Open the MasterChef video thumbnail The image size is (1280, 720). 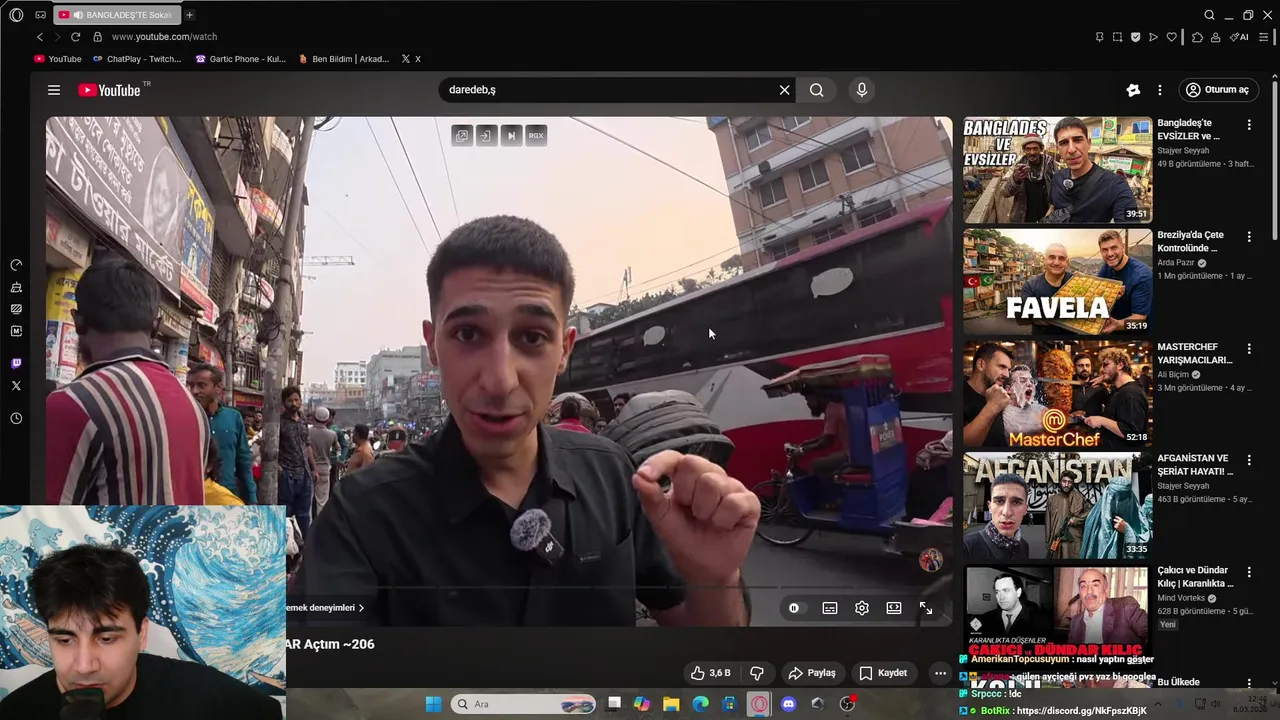coord(1057,394)
